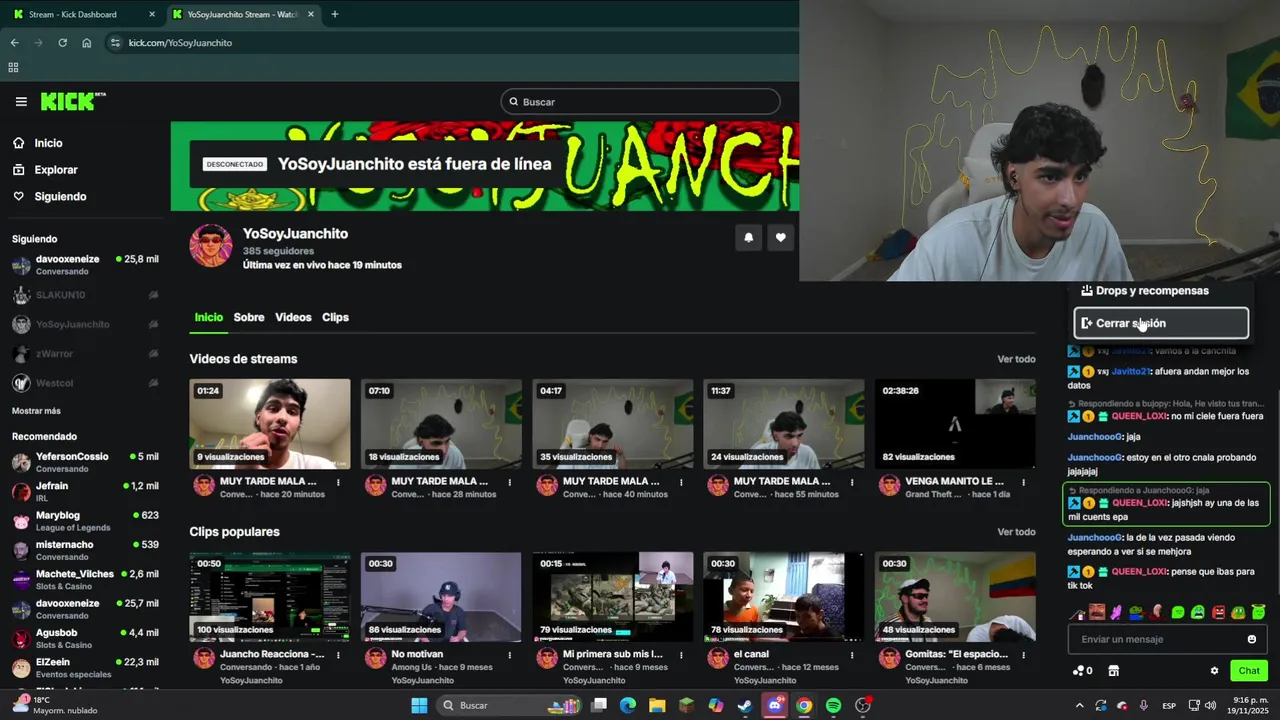
Task: Switch to the Clips tab
Action: pos(335,317)
